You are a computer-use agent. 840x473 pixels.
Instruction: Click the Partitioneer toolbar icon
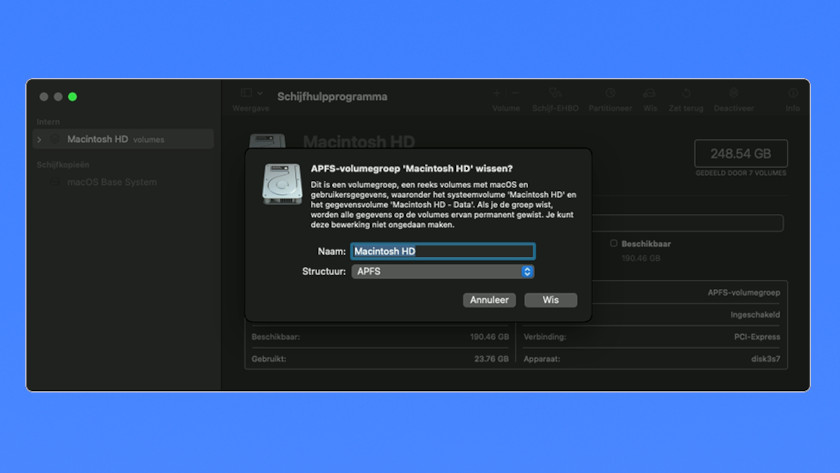[x=610, y=93]
